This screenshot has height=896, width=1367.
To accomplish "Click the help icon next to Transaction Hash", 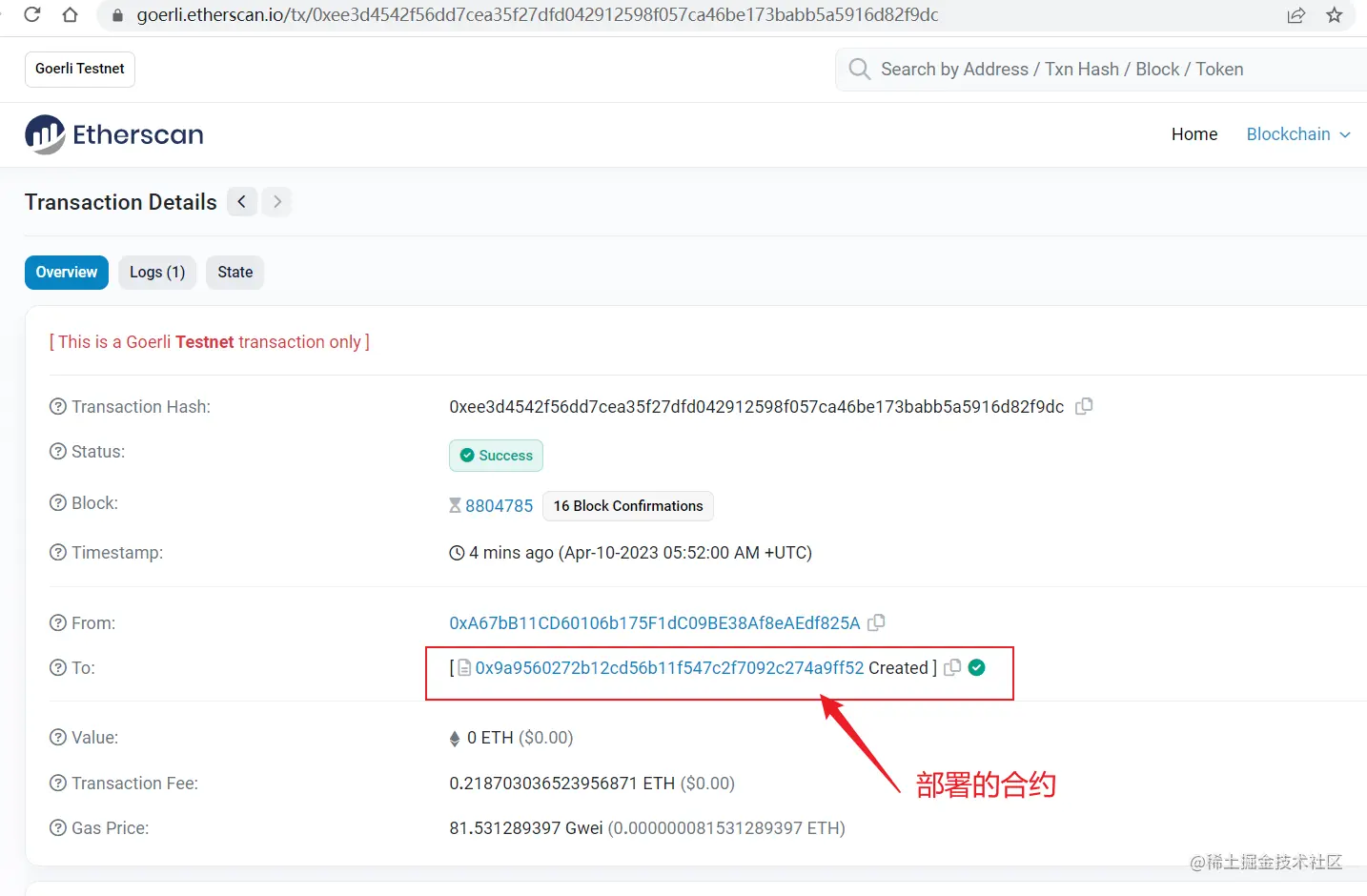I will (58, 407).
